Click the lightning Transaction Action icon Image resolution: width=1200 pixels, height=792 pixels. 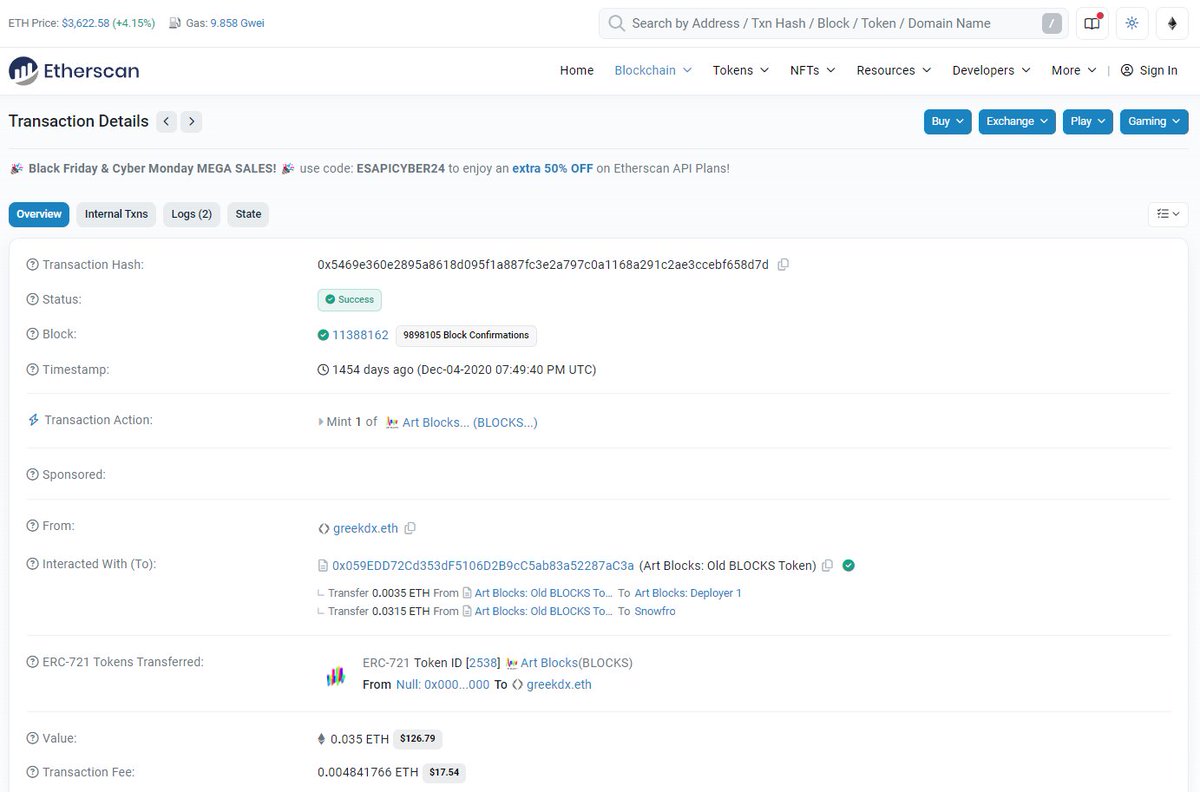pos(33,420)
